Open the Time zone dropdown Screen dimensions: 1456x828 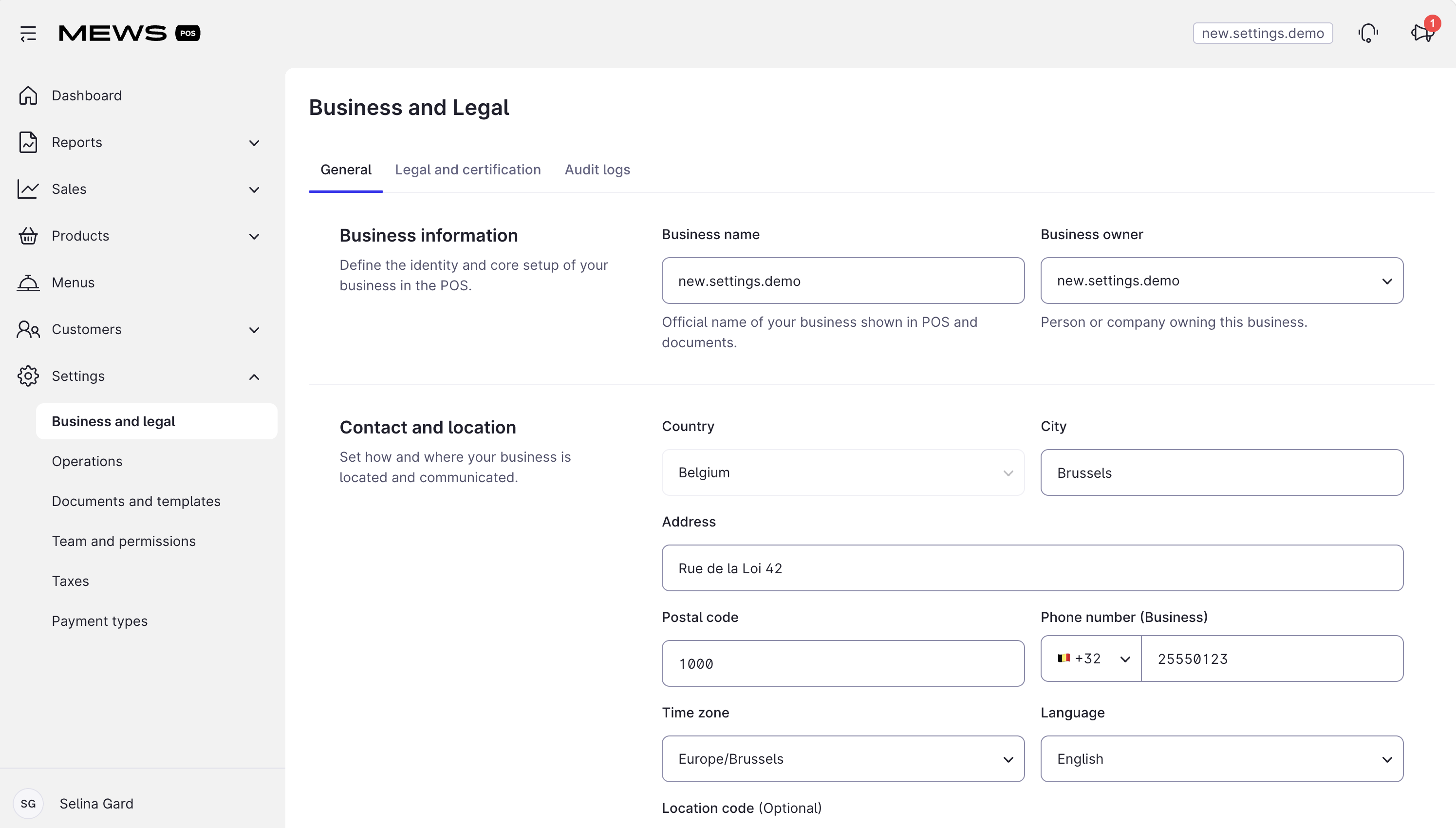(x=843, y=759)
